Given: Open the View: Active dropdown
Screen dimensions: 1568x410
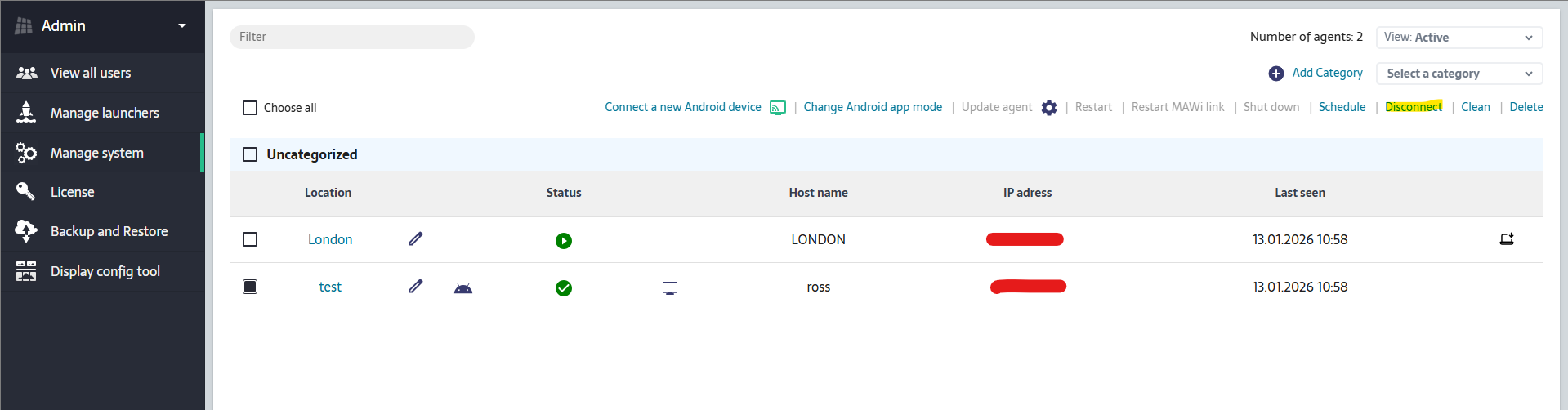Looking at the screenshot, I should [x=1459, y=38].
